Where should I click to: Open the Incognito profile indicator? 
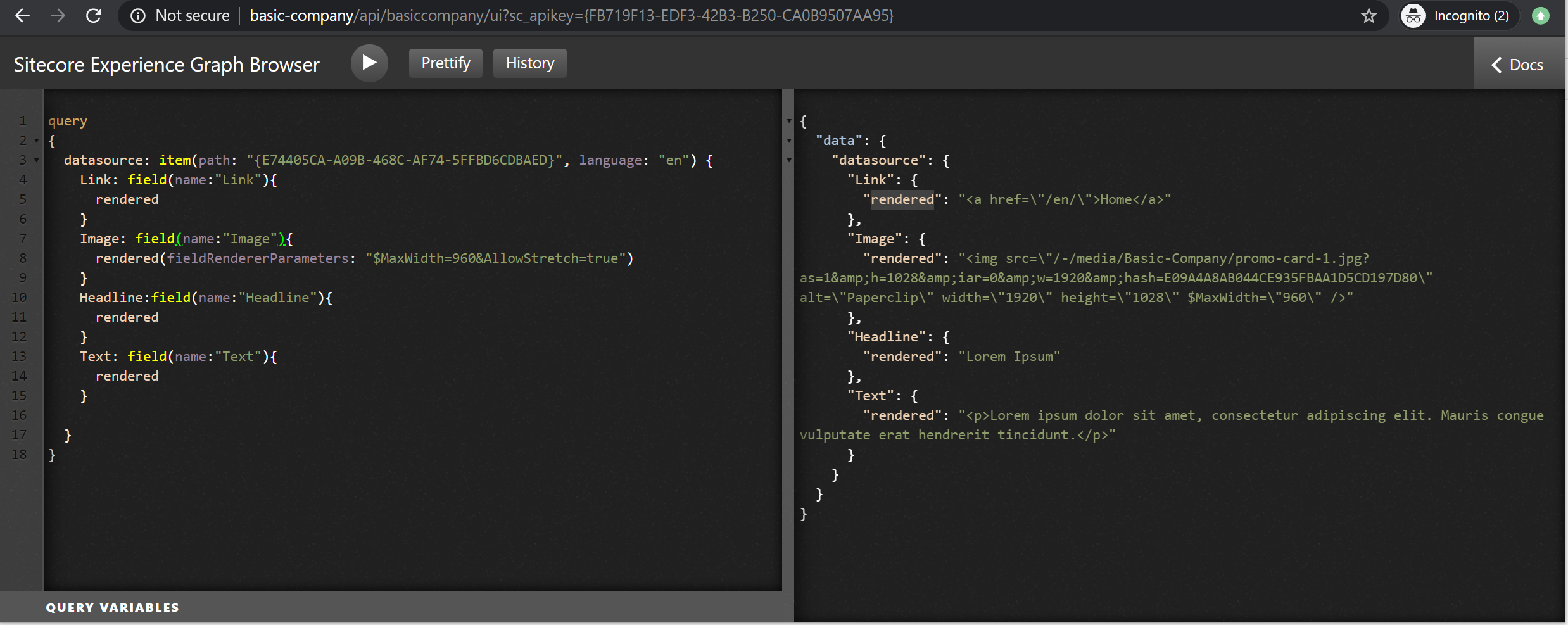point(1457,16)
